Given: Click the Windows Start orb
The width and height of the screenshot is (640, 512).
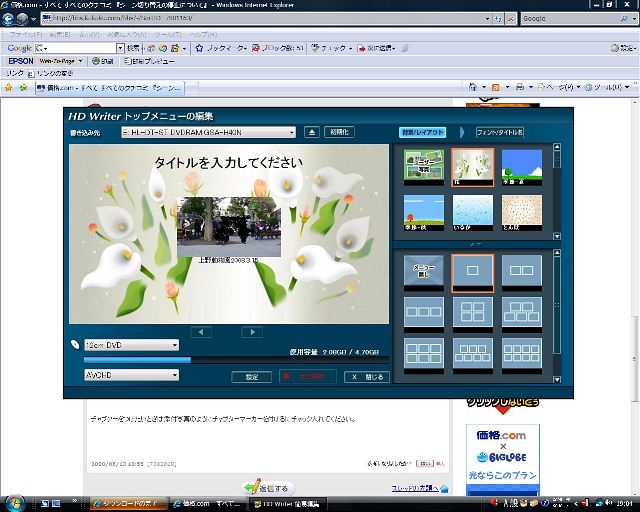Looking at the screenshot, I should [15, 503].
